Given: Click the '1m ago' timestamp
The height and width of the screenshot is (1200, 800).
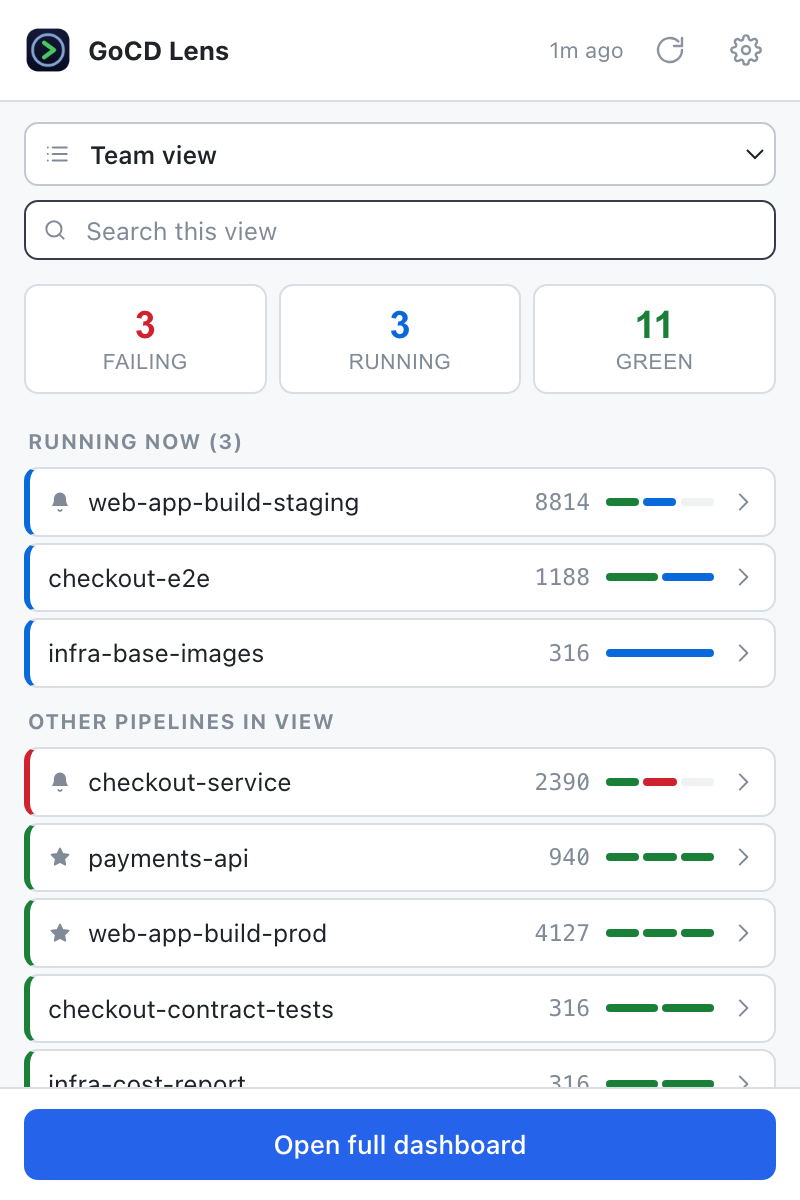Looking at the screenshot, I should (x=586, y=50).
